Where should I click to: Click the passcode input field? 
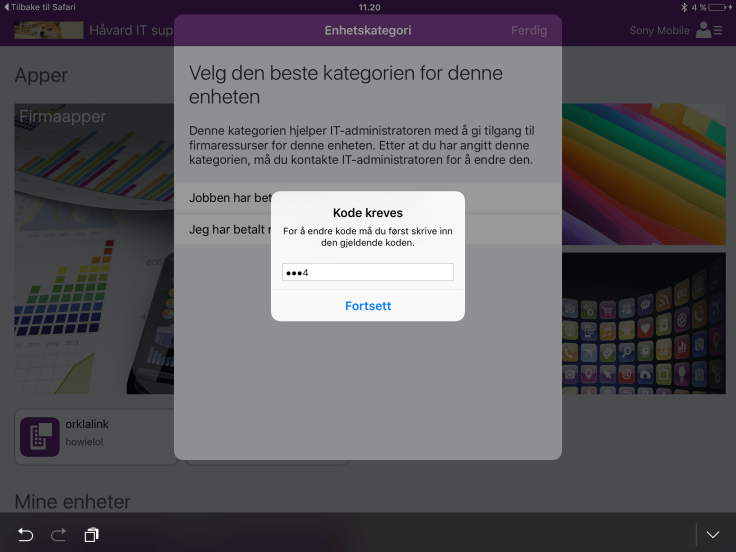point(368,272)
